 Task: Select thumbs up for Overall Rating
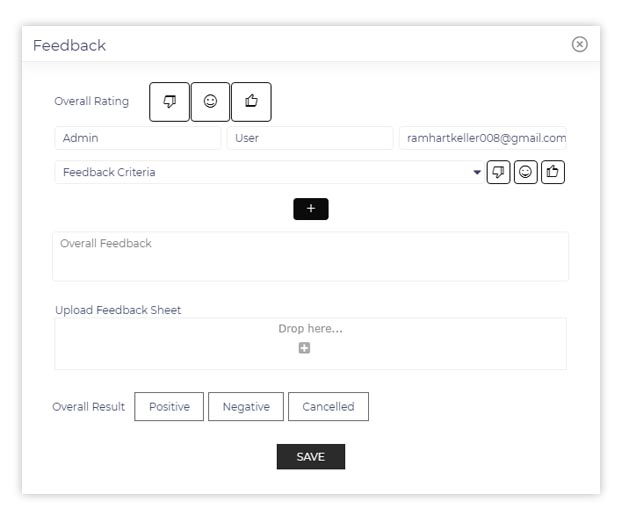tap(251, 102)
